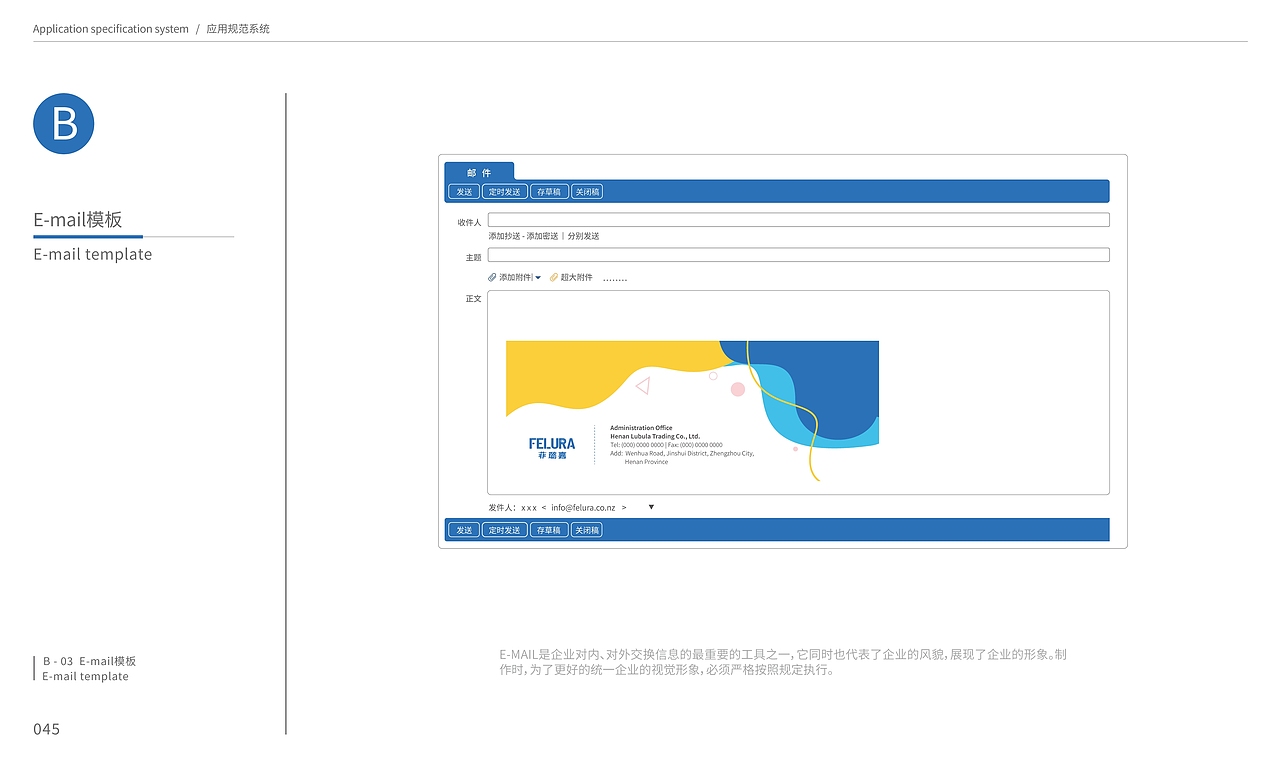Click the E-MAIL description paragraph at bottom
Screen dimensions: 1280x761
click(783, 662)
